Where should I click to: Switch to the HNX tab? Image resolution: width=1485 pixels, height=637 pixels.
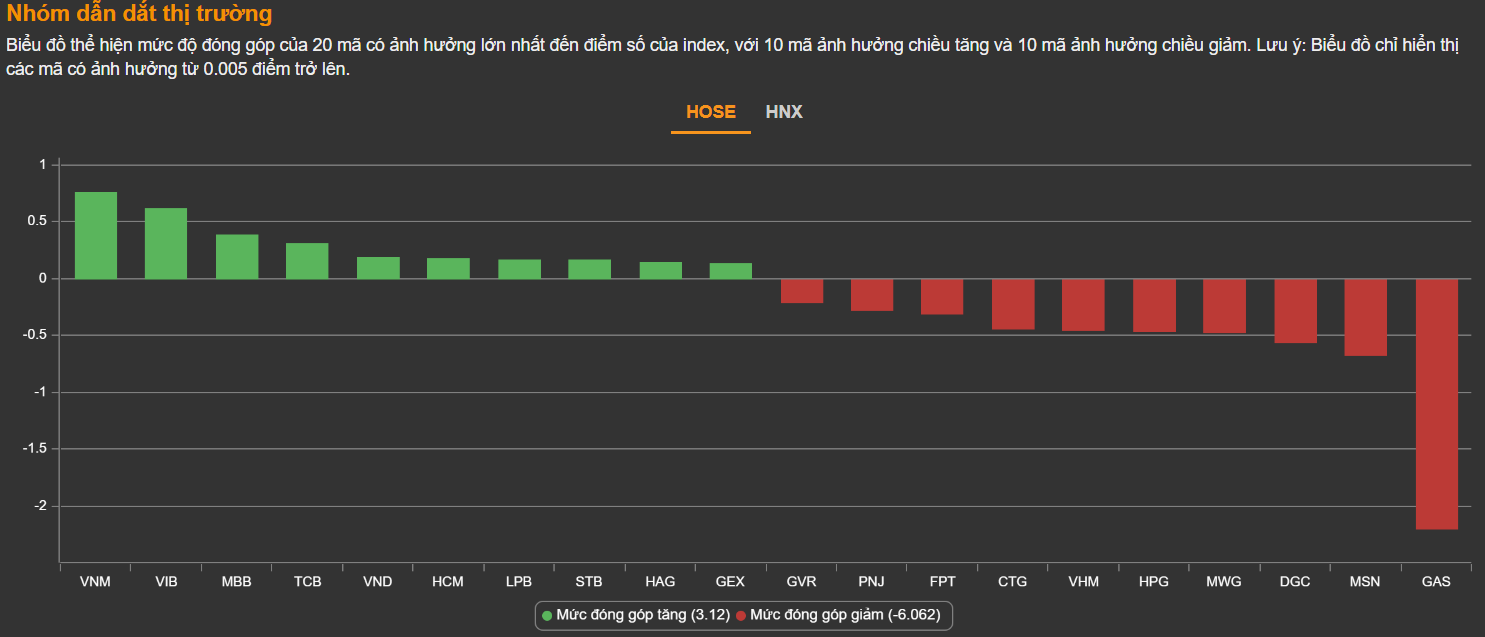tap(784, 112)
